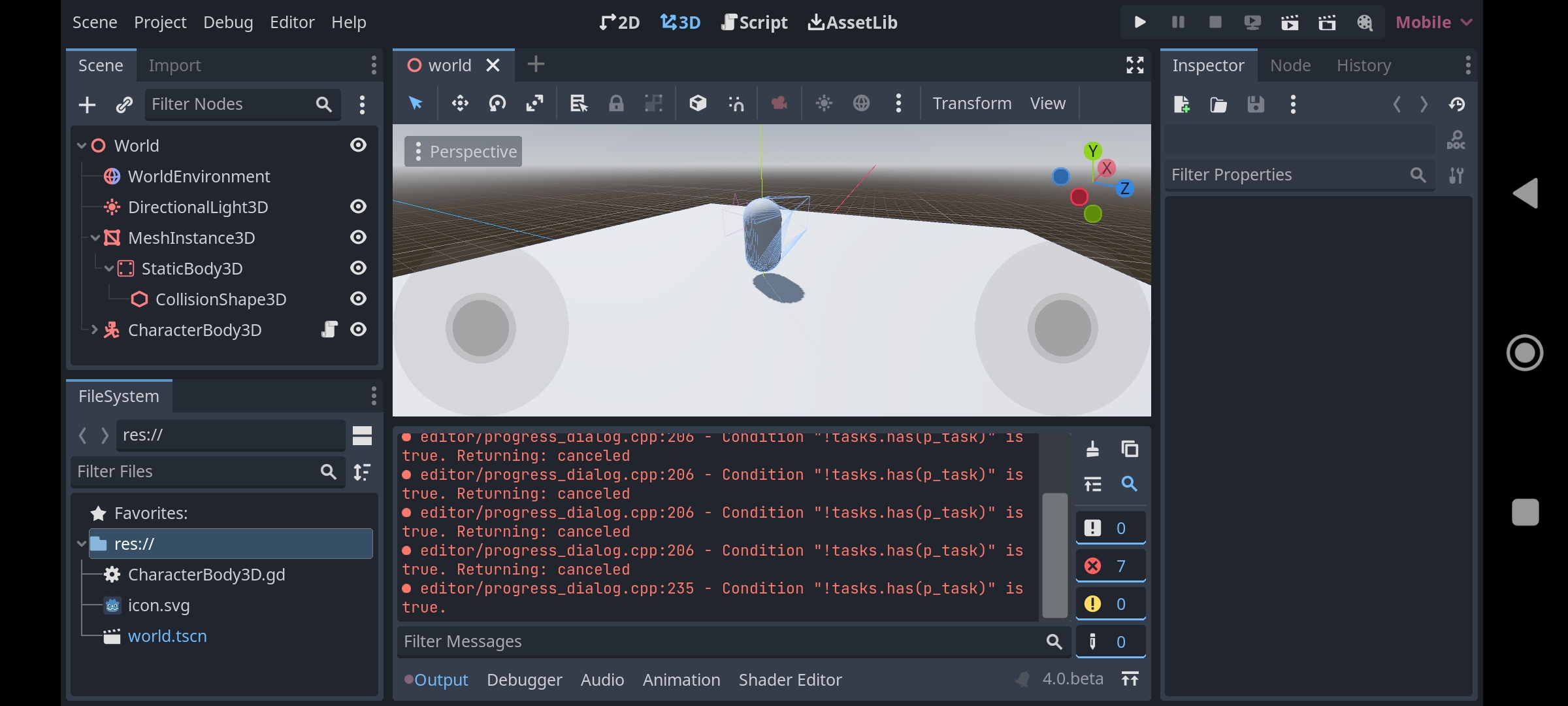Viewport: 1568px width, 706px height.
Task: Run the project with the play button
Action: point(1139,22)
